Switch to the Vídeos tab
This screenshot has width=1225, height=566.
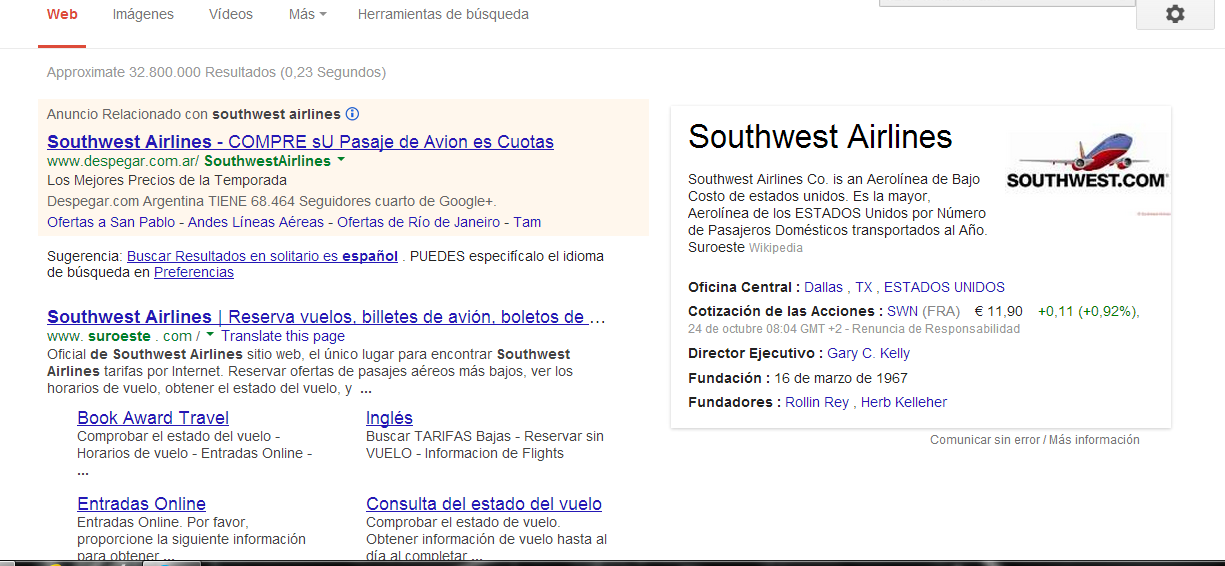(231, 14)
